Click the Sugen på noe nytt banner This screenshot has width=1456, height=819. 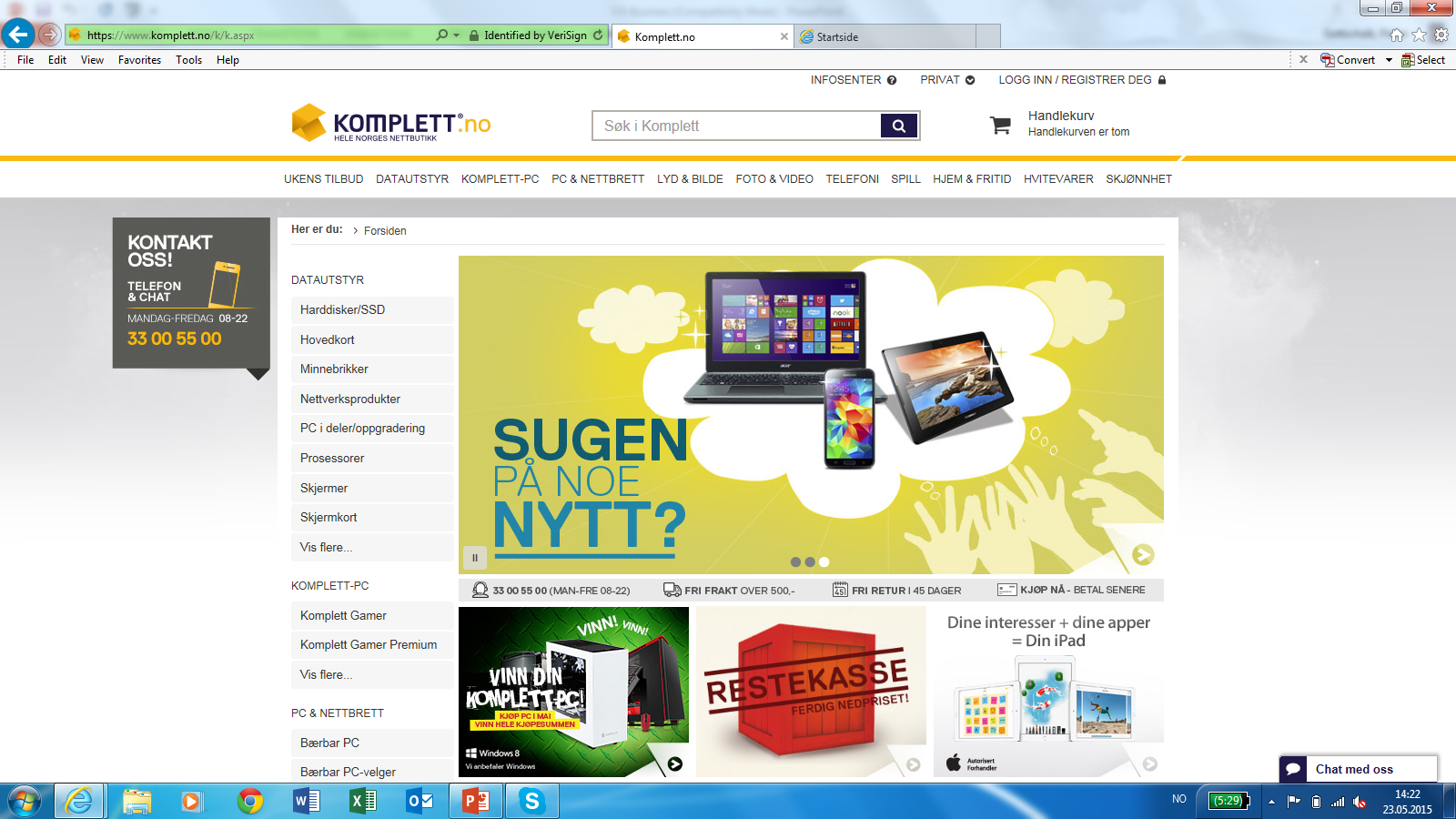click(811, 414)
